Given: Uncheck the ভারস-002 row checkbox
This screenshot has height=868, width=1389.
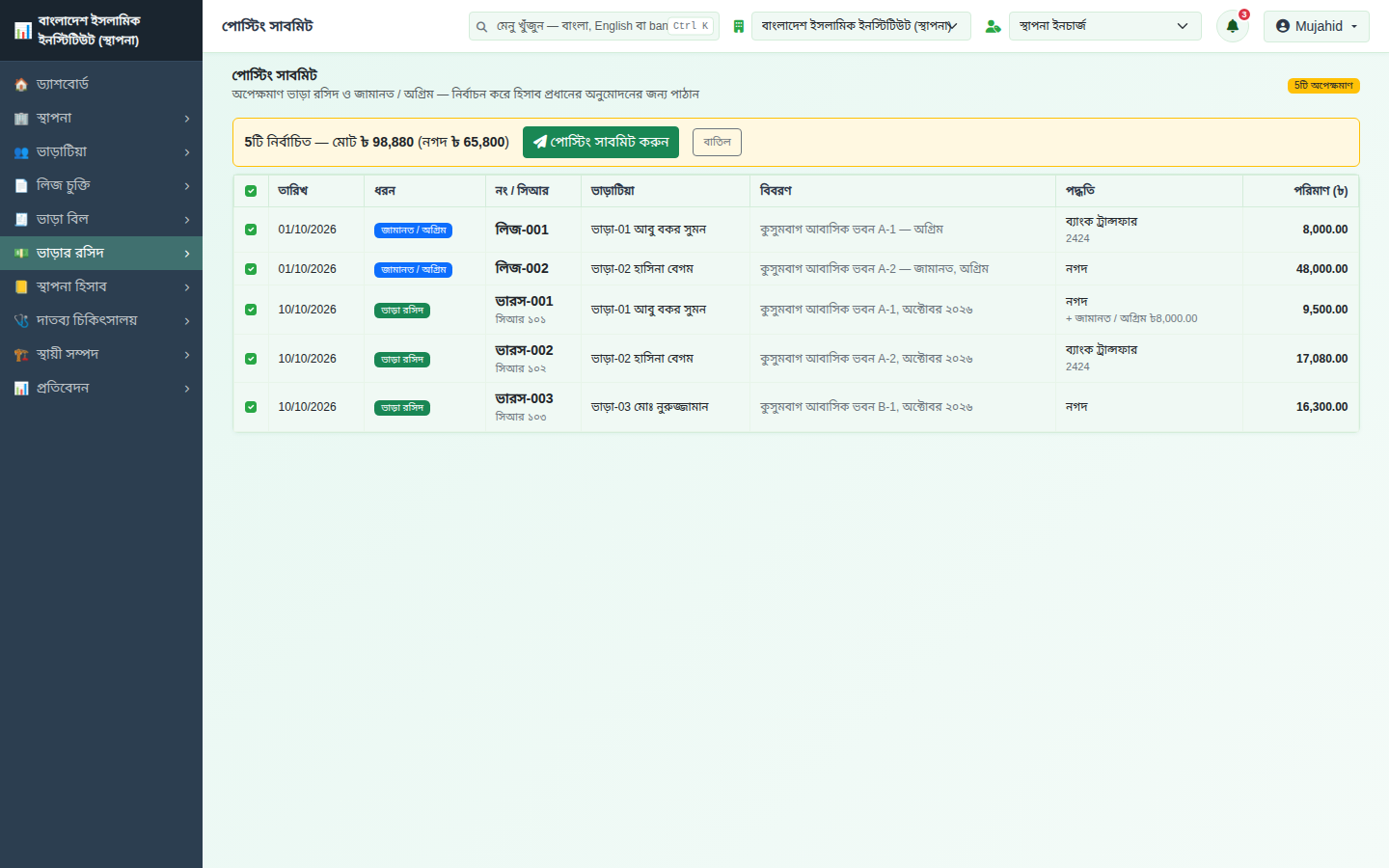Looking at the screenshot, I should coord(251,359).
